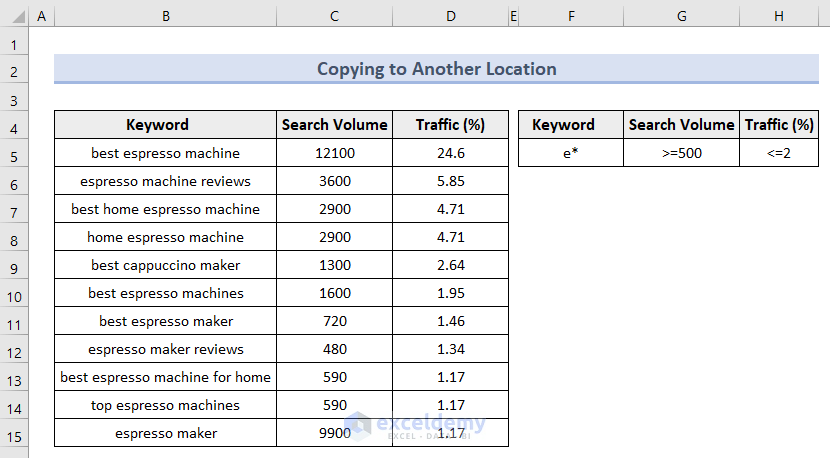Select column F header
Viewport: 830px width, 458px height.
[x=571, y=16]
